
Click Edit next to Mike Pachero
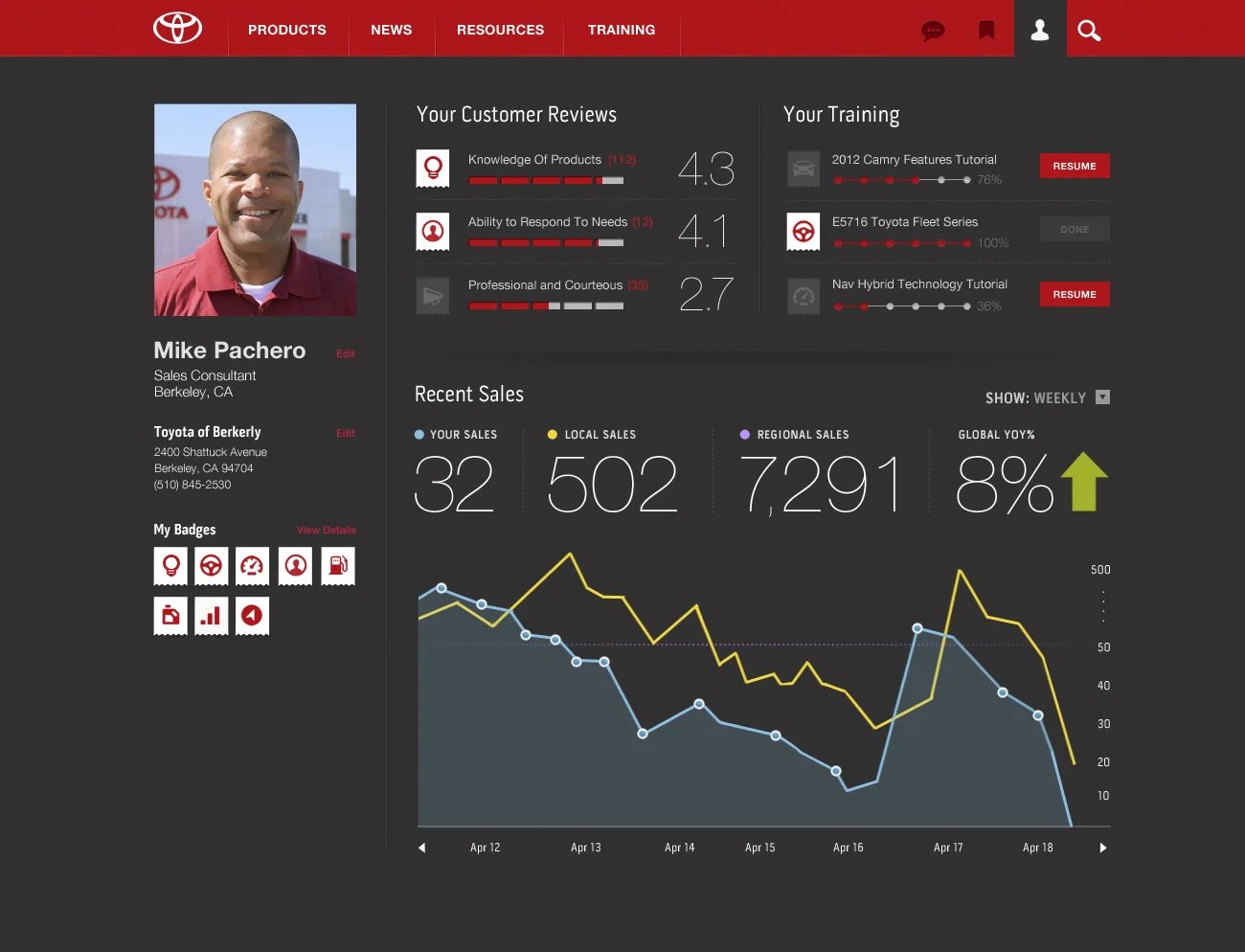(x=346, y=353)
